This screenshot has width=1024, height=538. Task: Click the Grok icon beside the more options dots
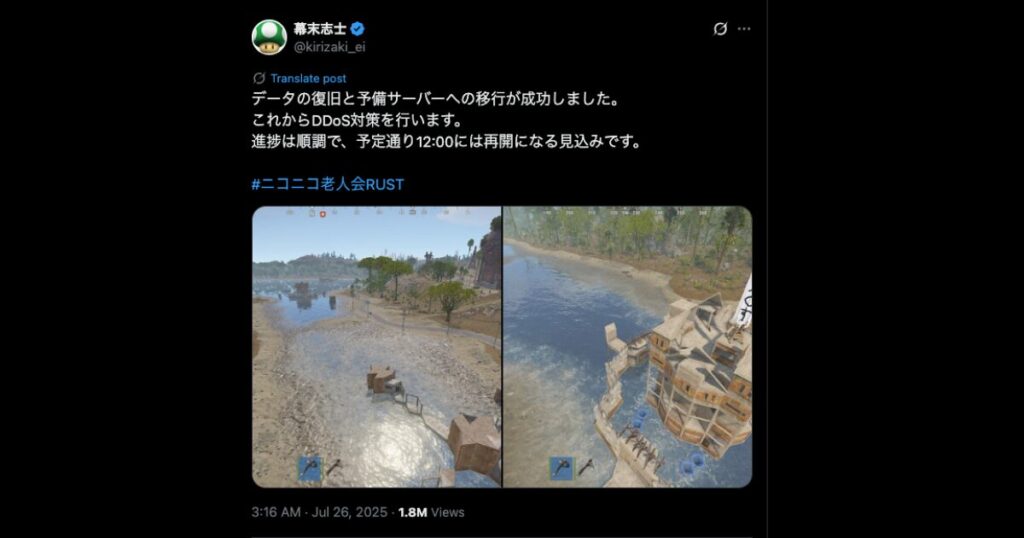point(720,29)
